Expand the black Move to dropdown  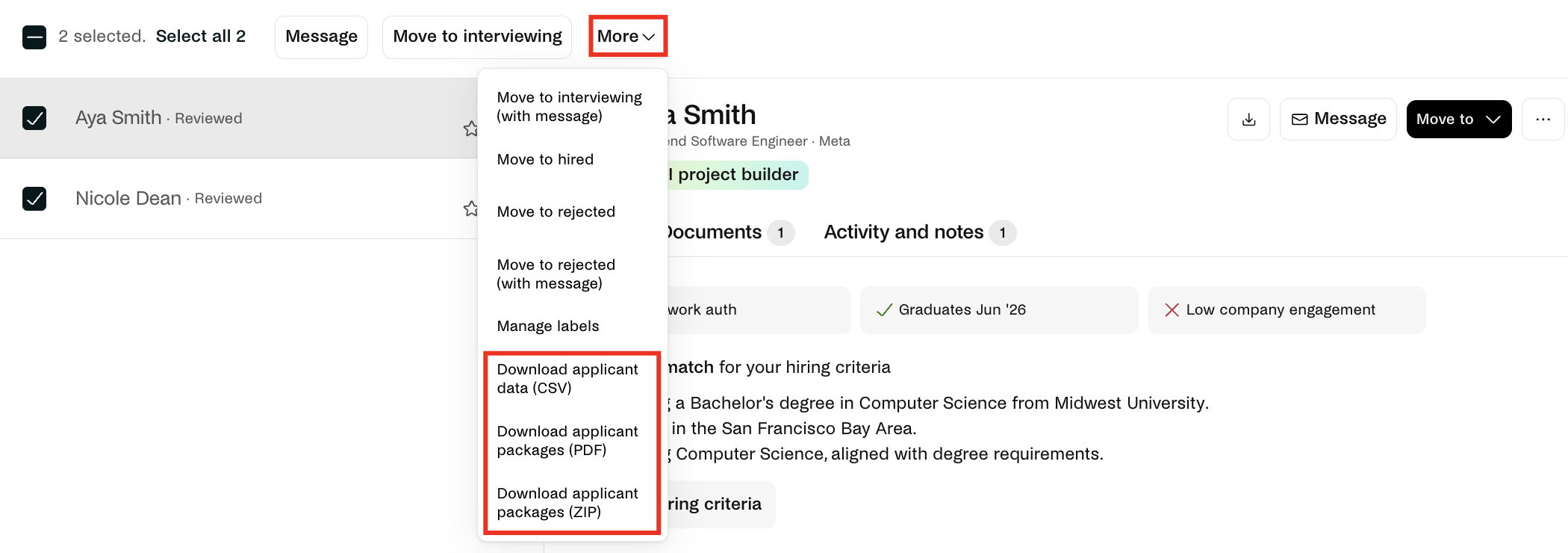pos(1458,119)
